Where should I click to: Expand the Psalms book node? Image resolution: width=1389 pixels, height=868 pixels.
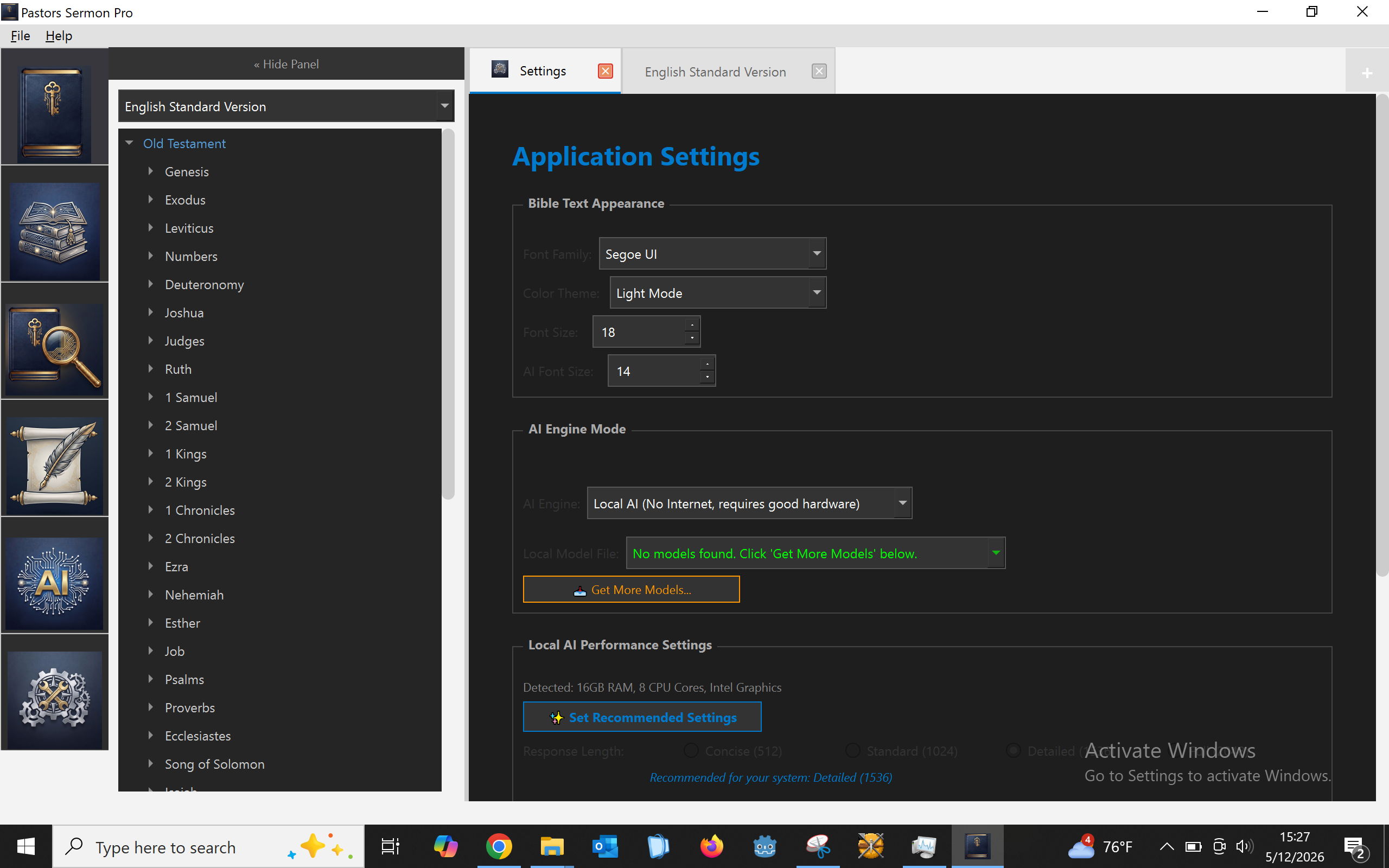click(151, 679)
